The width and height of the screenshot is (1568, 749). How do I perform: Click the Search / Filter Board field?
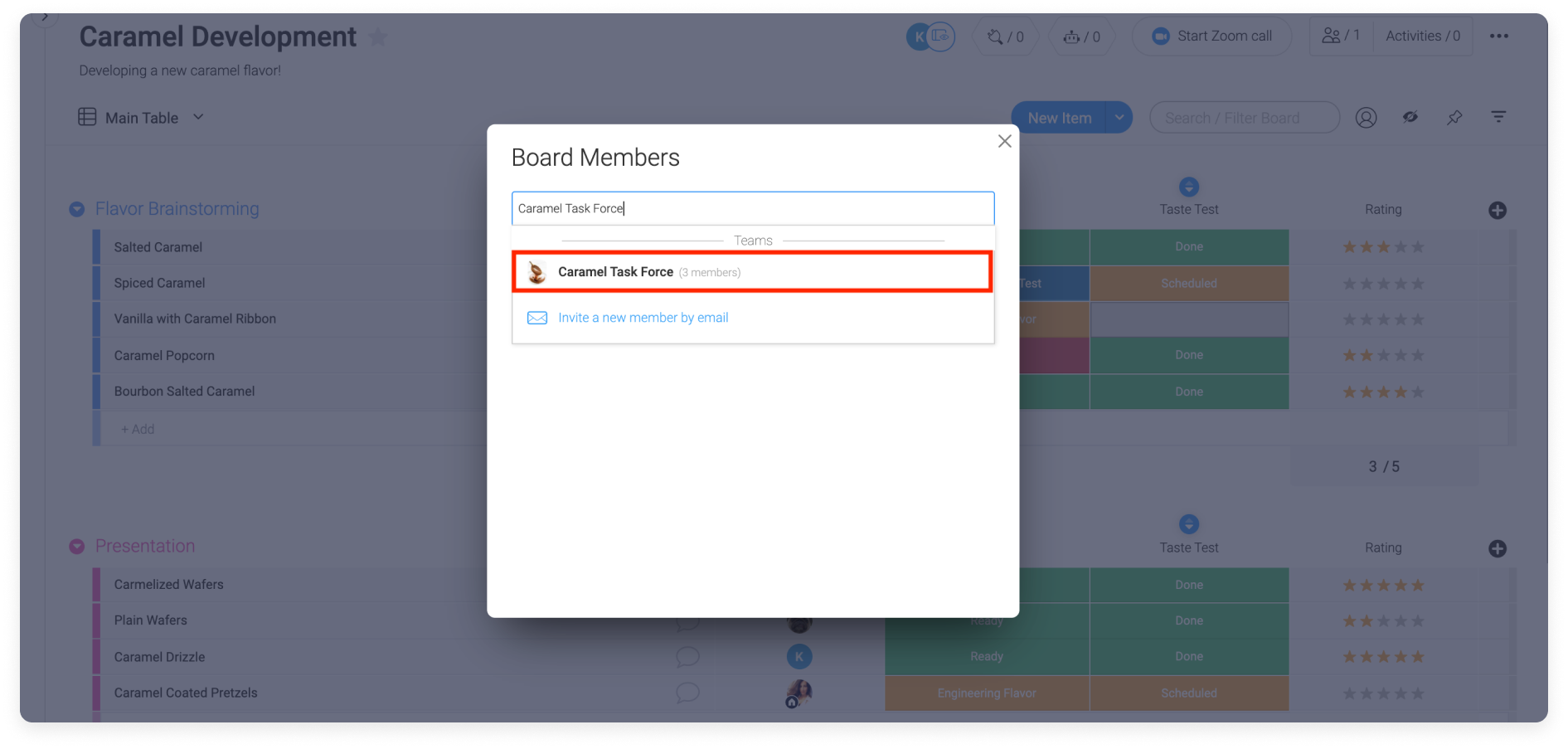[x=1244, y=118]
